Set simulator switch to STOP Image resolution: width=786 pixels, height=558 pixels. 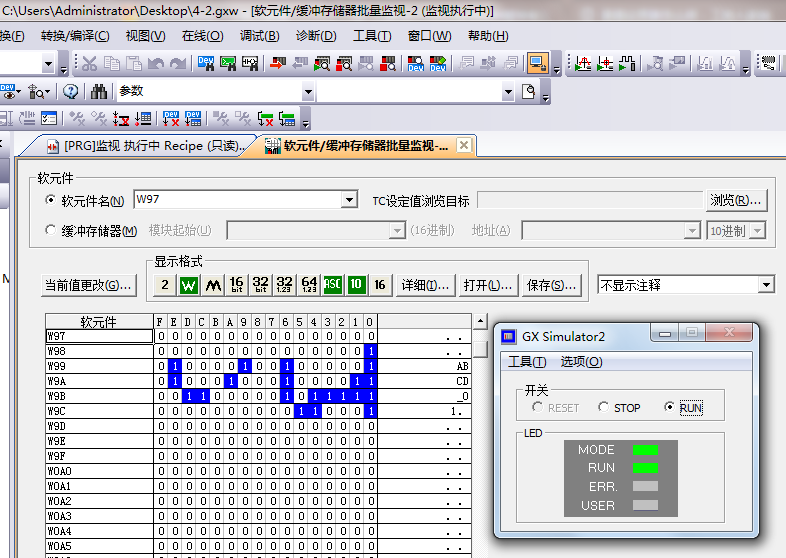(x=603, y=408)
